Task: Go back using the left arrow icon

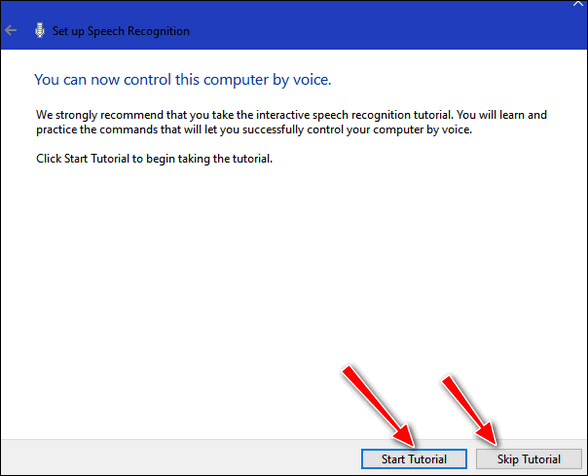Action: [x=11, y=30]
